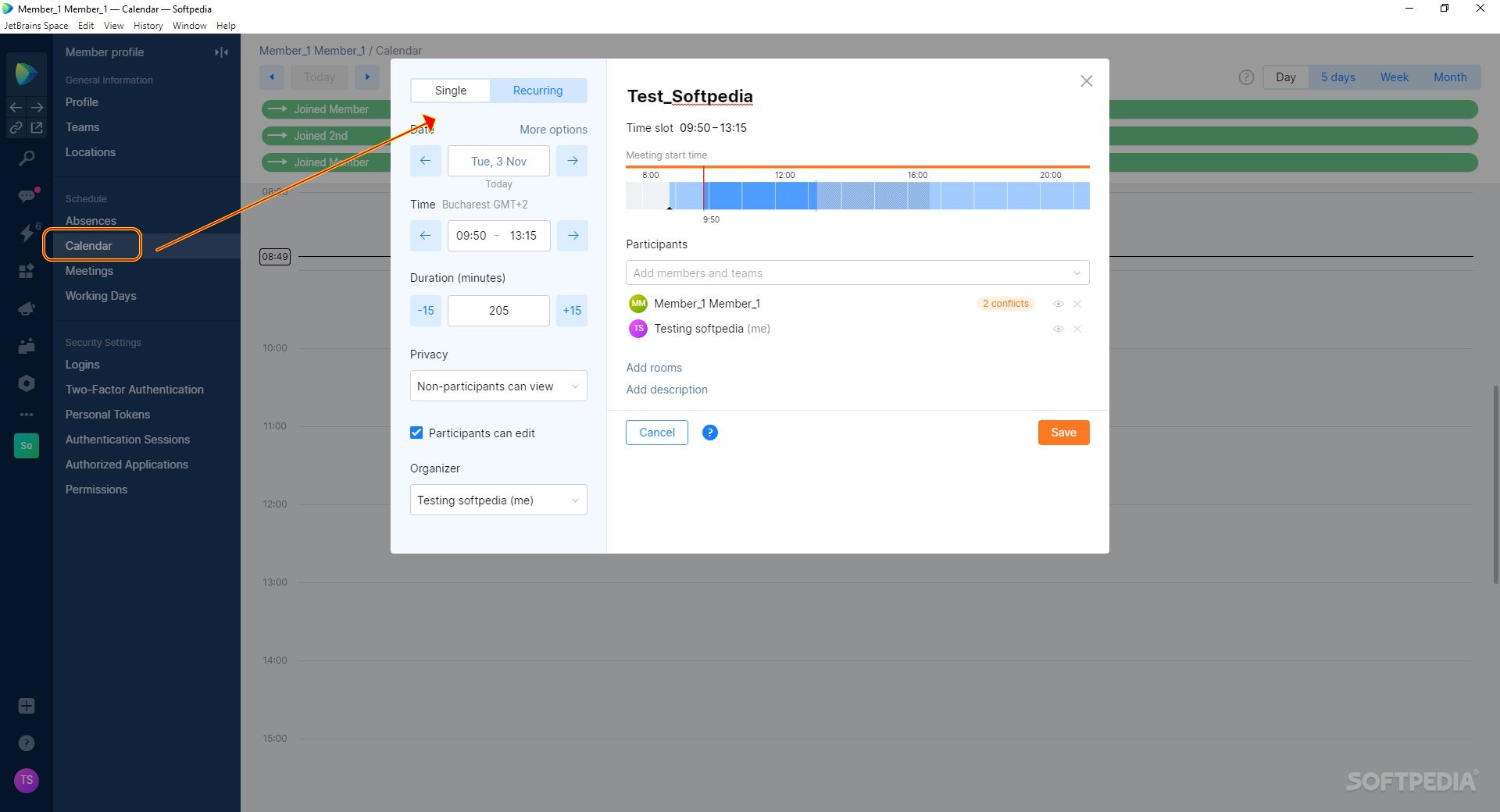Viewport: 1500px width, 812px height.
Task: Open the Organizer dropdown
Action: (x=498, y=500)
